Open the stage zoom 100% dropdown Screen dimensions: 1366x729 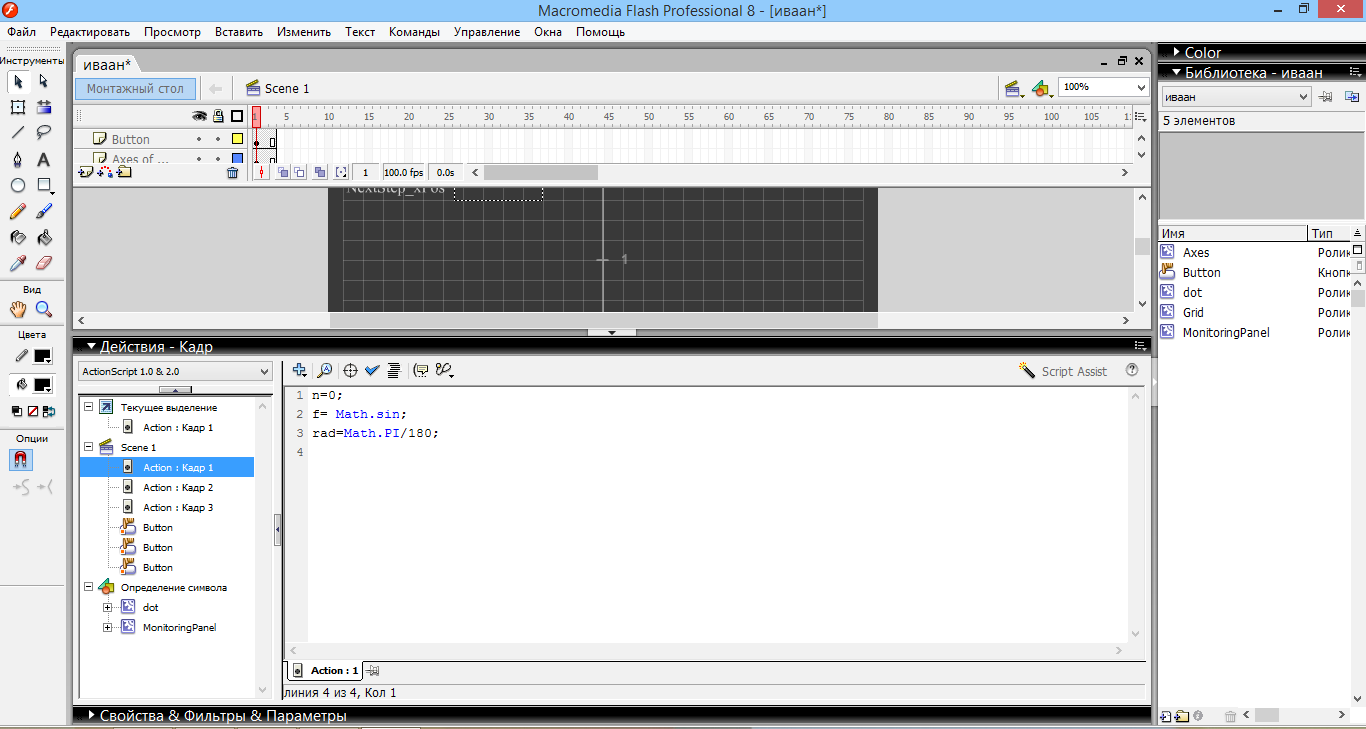(x=1104, y=87)
